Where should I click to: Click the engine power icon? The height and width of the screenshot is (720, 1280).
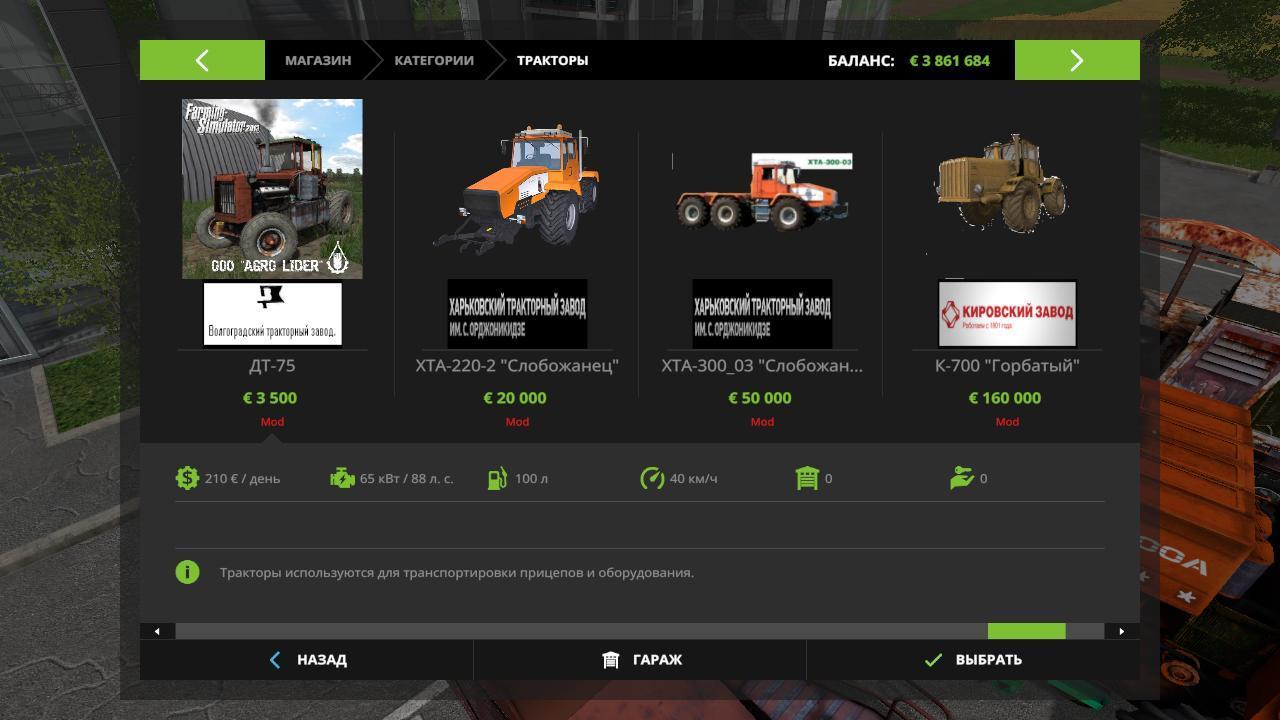(342, 478)
